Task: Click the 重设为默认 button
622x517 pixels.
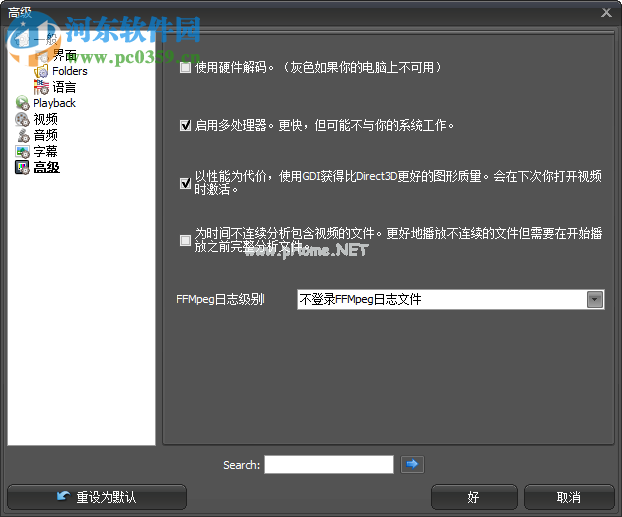Action: click(x=97, y=497)
